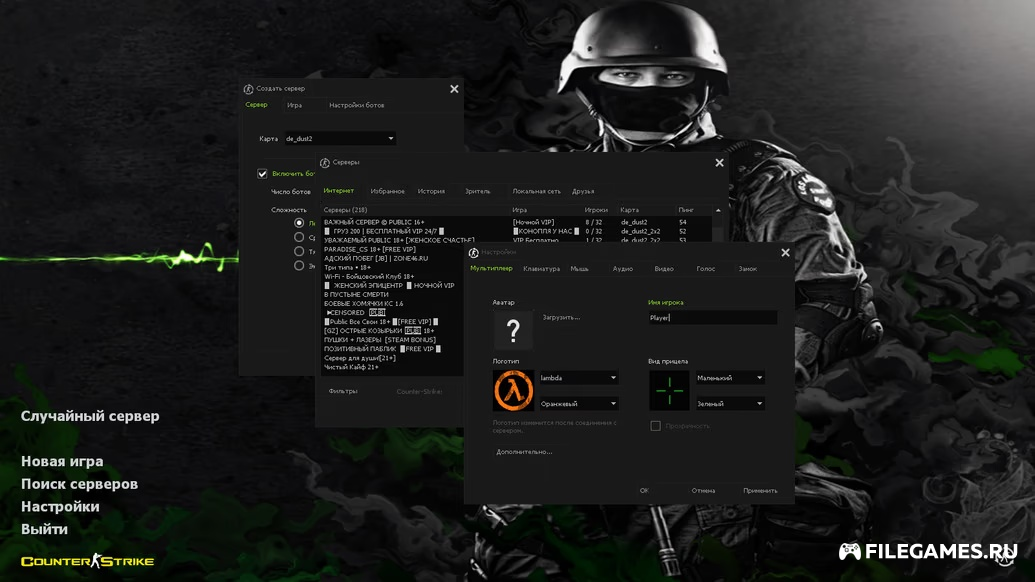Switch to Игра tab in Создать сервер
The height and width of the screenshot is (582, 1035).
(294, 106)
